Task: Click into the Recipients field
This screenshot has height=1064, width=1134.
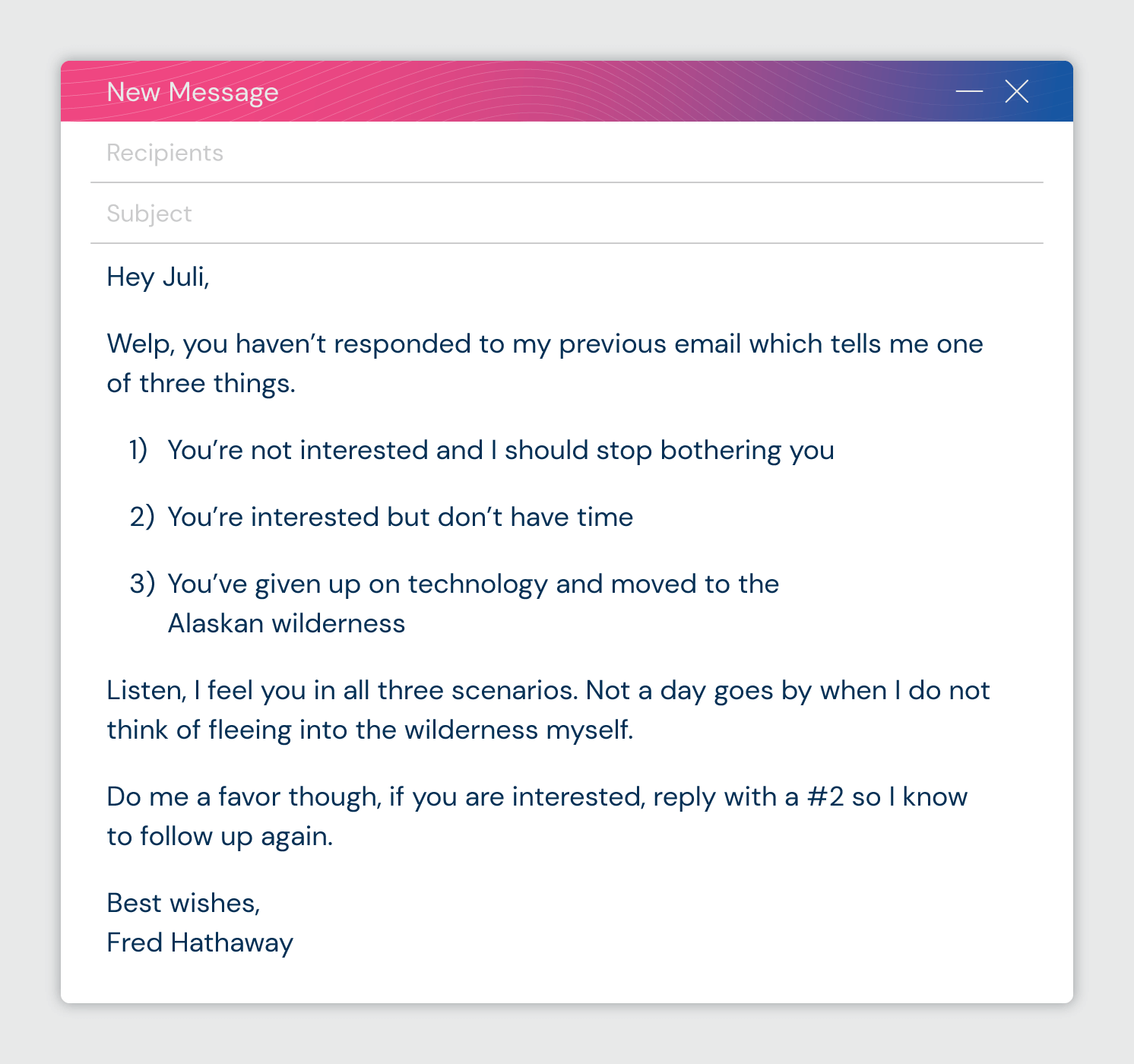Action: [566, 153]
